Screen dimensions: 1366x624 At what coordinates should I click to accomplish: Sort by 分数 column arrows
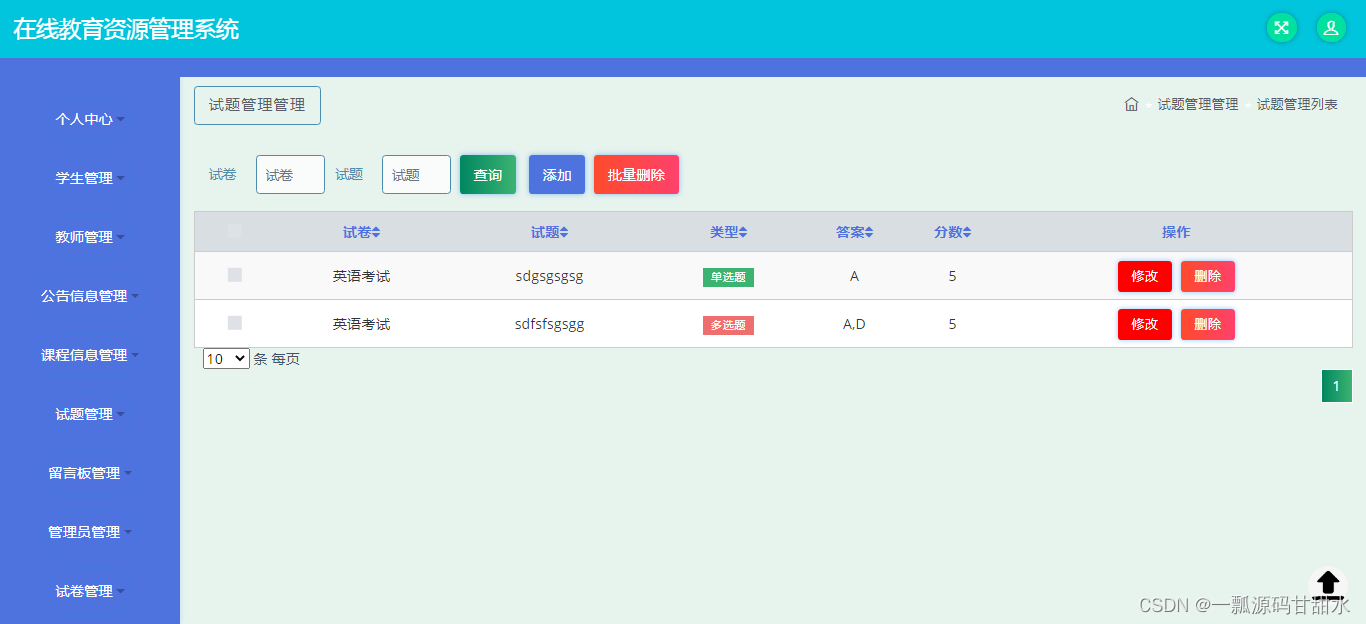point(967,232)
